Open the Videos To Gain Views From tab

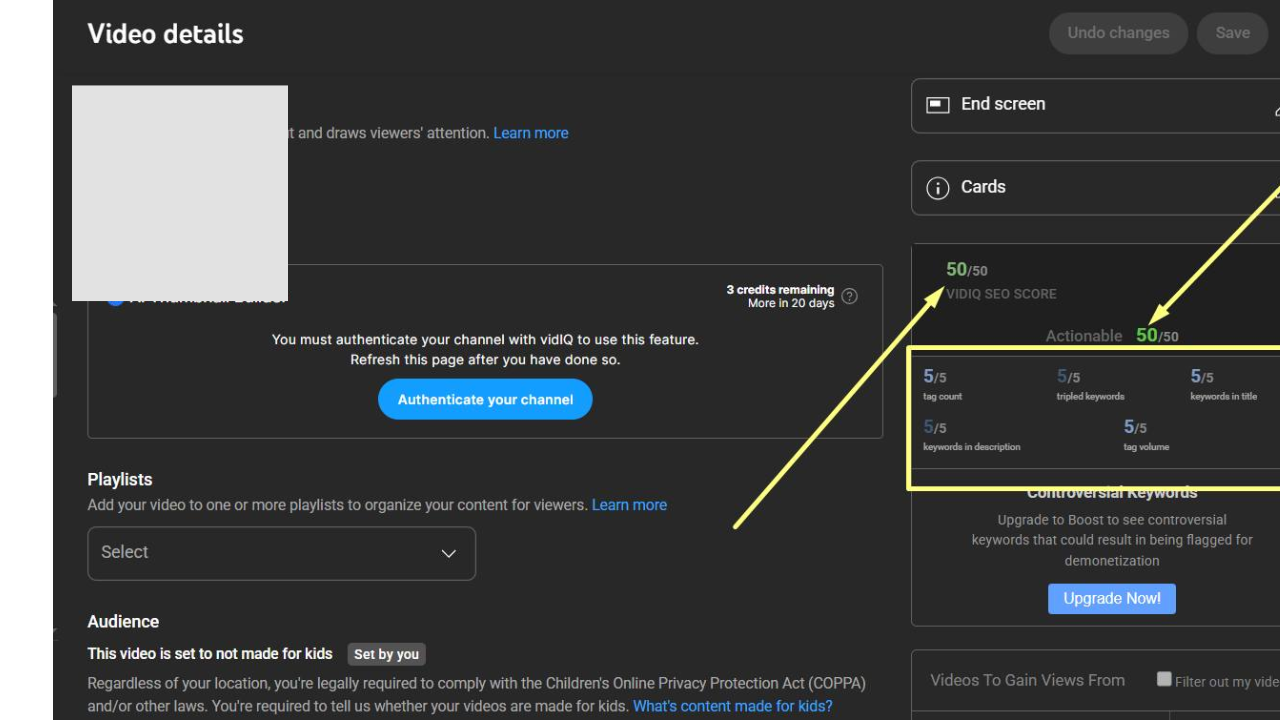(x=1027, y=680)
